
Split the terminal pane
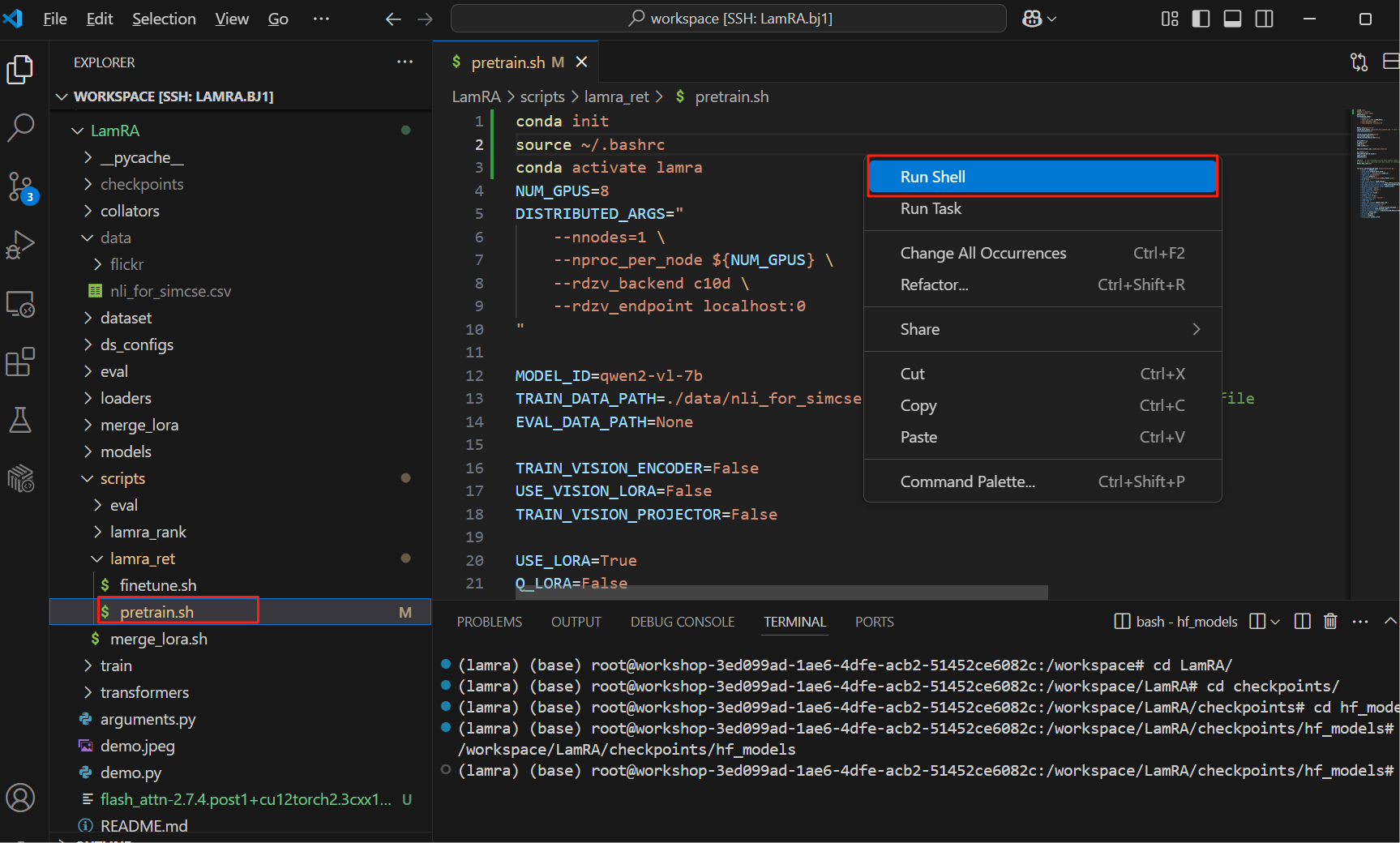[1303, 622]
